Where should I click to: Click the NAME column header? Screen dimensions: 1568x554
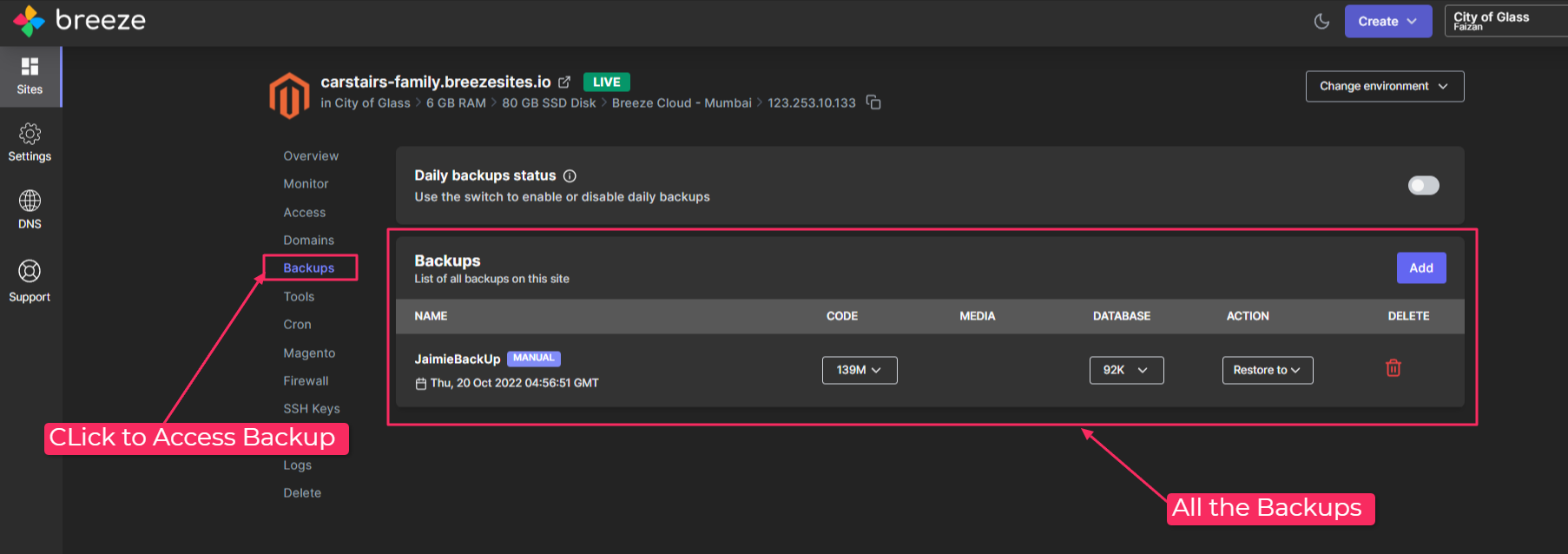[x=431, y=316]
